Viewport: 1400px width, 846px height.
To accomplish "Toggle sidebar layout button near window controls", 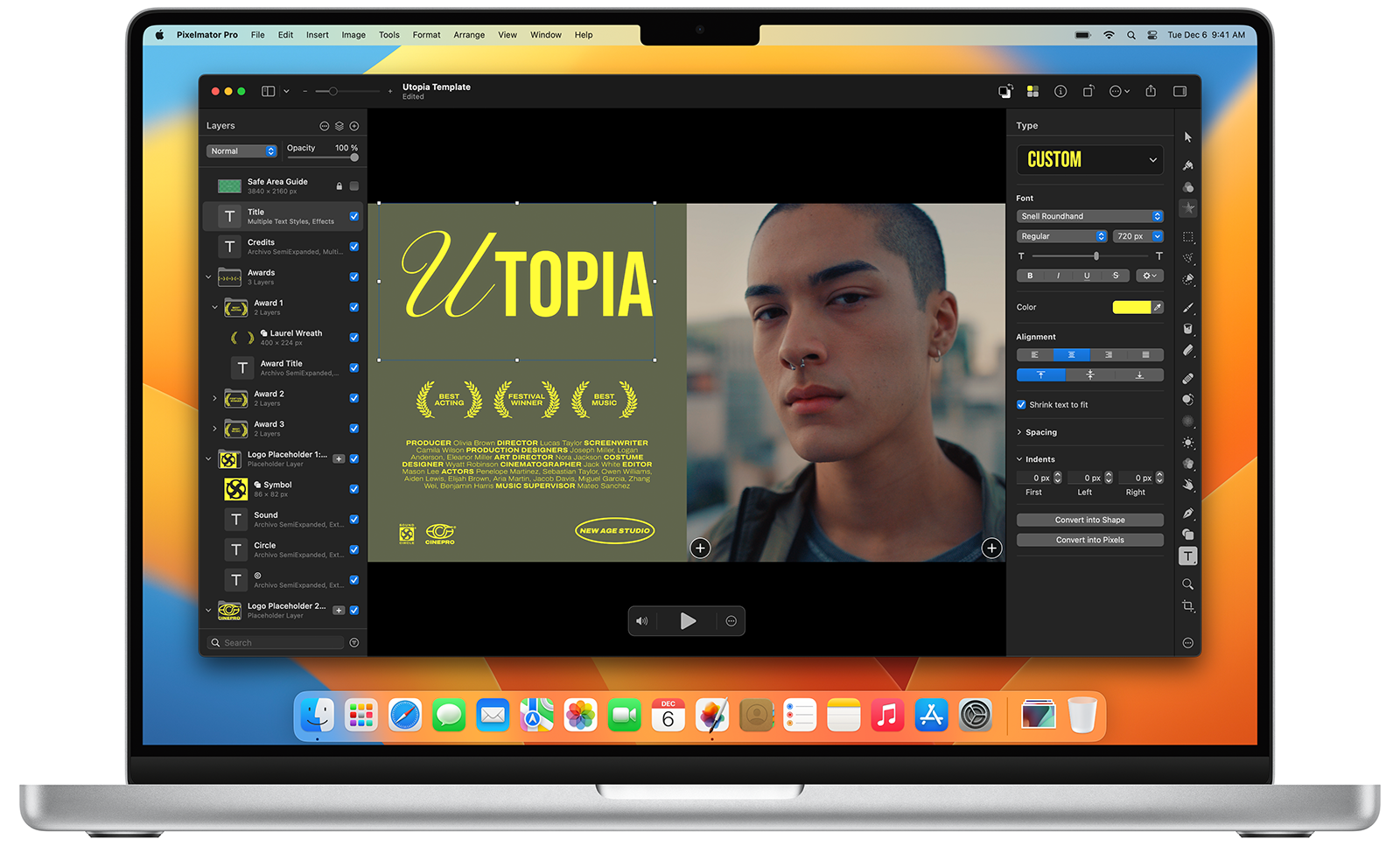I will click(269, 91).
